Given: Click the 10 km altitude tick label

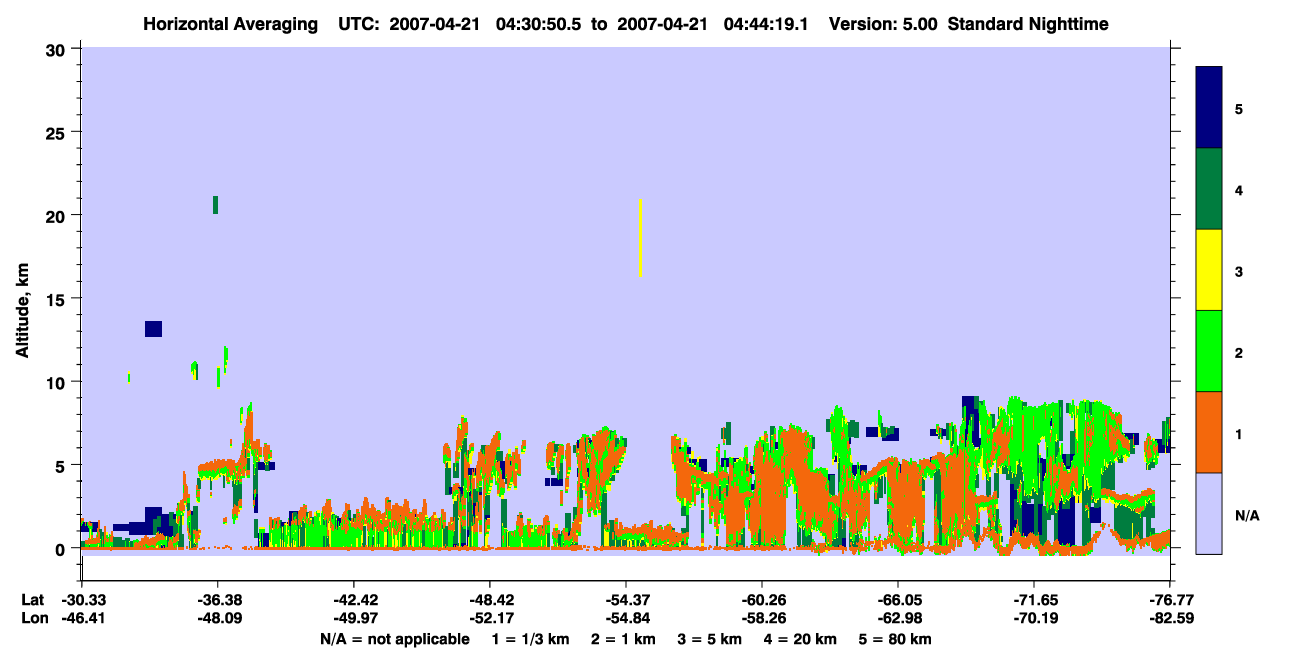Looking at the screenshot, I should [58, 382].
